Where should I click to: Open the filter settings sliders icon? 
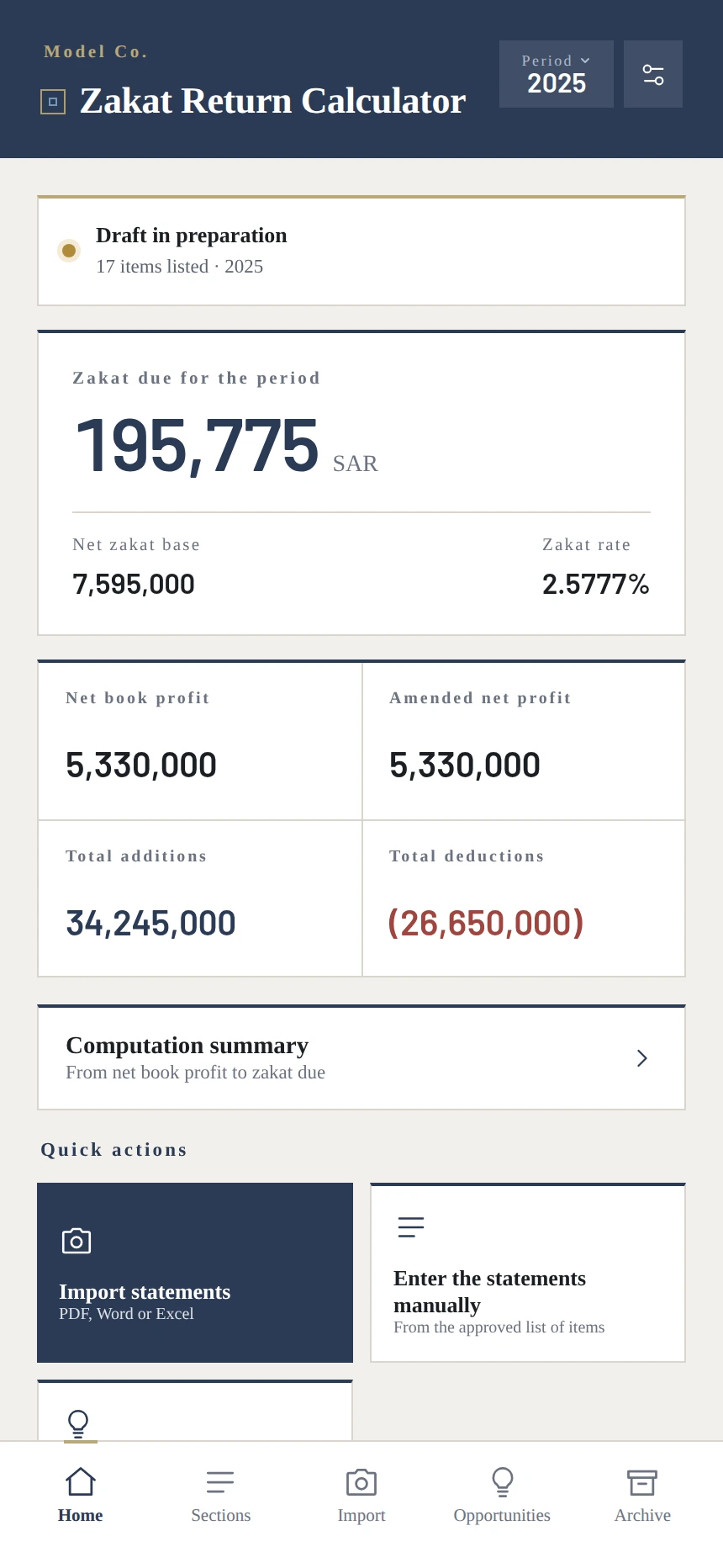[653, 74]
